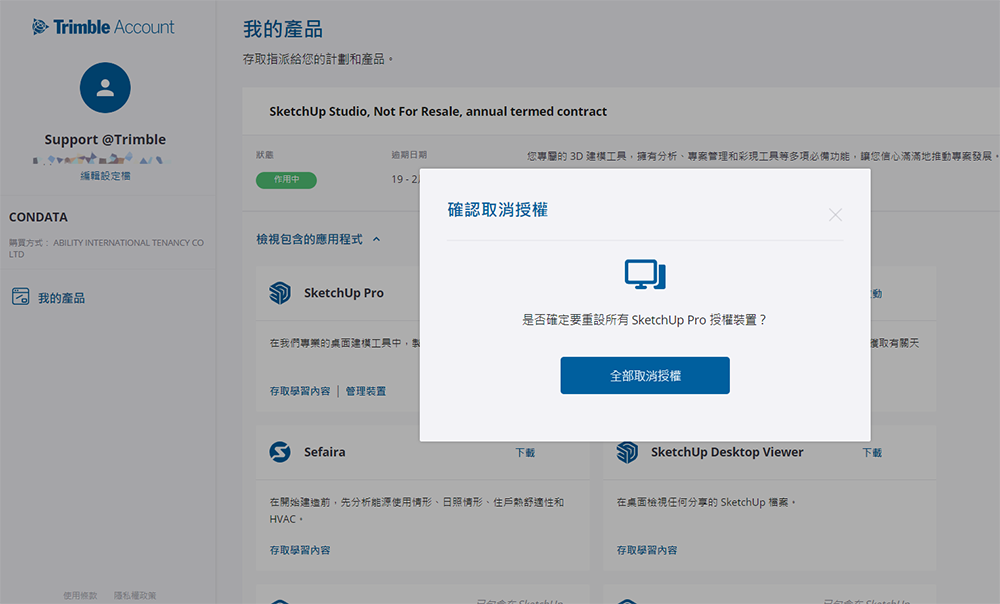Click the green 作用中 status badge
The height and width of the screenshot is (604, 1000).
point(285,180)
